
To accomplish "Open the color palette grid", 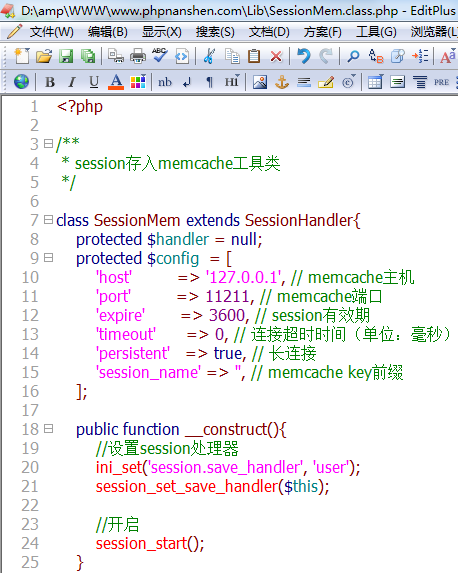I will pyautogui.click(x=138, y=82).
